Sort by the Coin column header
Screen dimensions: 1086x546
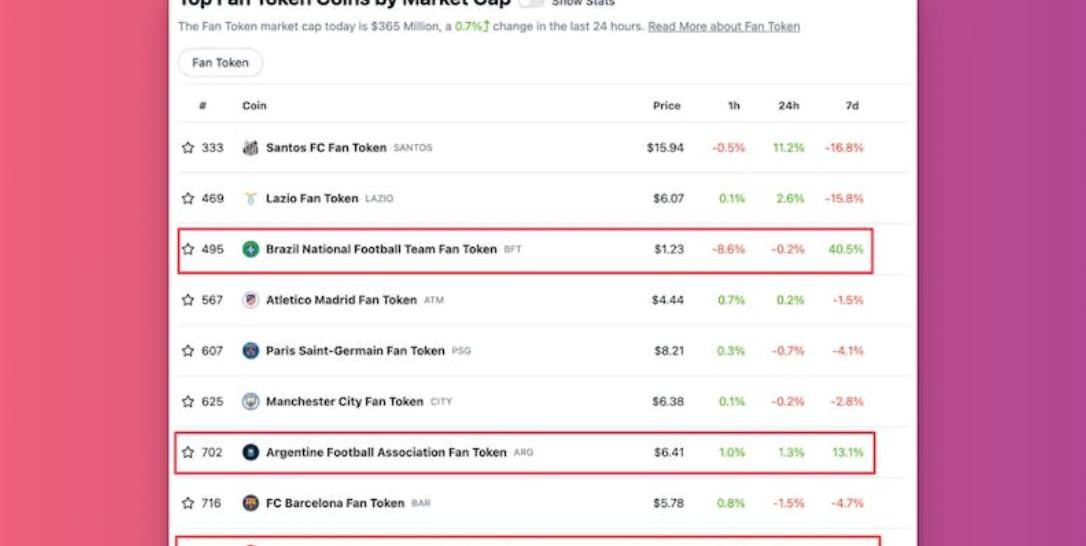(254, 106)
